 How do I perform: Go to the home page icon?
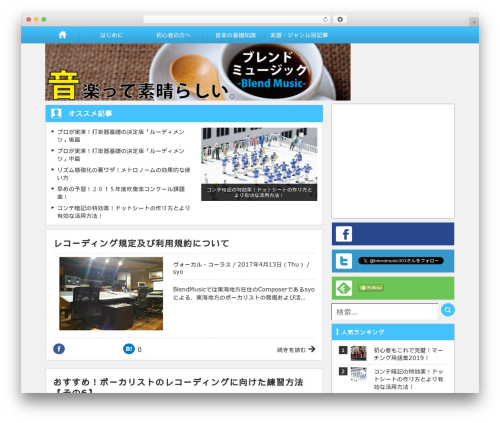click(62, 35)
